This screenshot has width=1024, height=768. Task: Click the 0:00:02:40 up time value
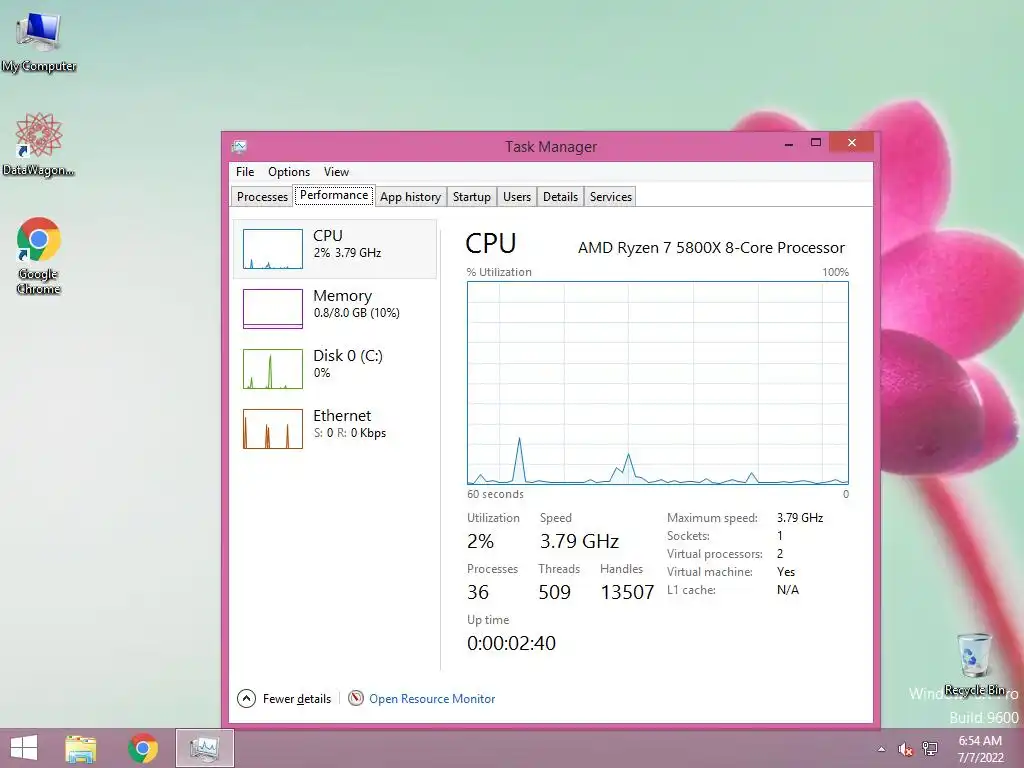[511, 643]
